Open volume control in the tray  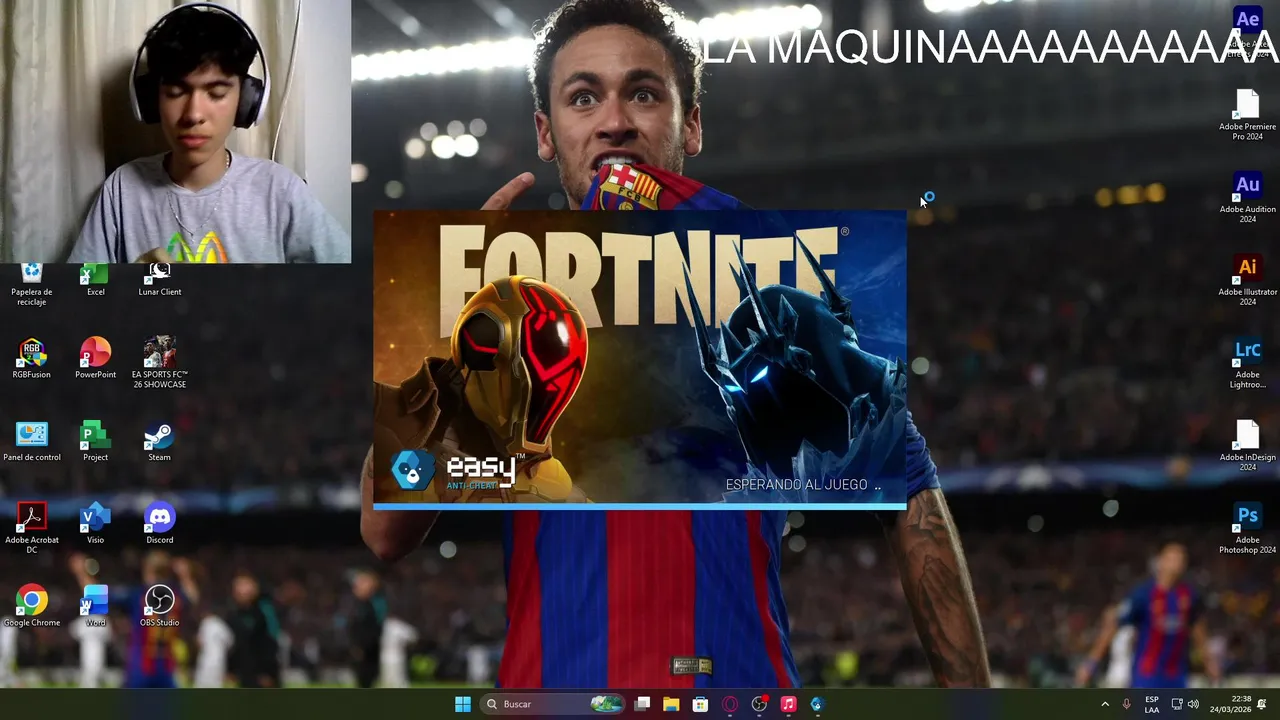(1193, 704)
